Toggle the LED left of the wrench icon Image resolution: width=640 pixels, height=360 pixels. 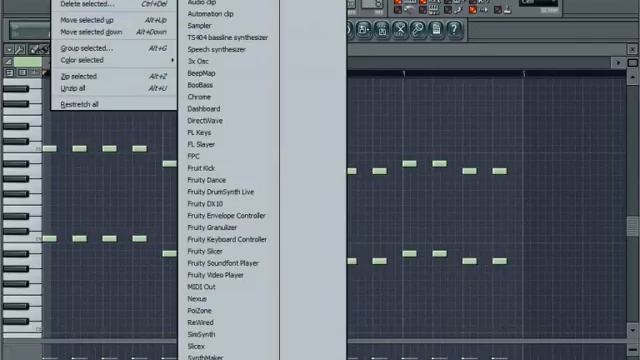pyautogui.click(x=448, y=10)
